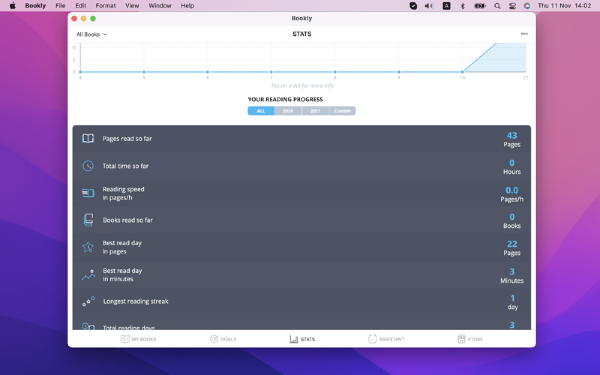Open the Goals tab icon

tap(214, 339)
